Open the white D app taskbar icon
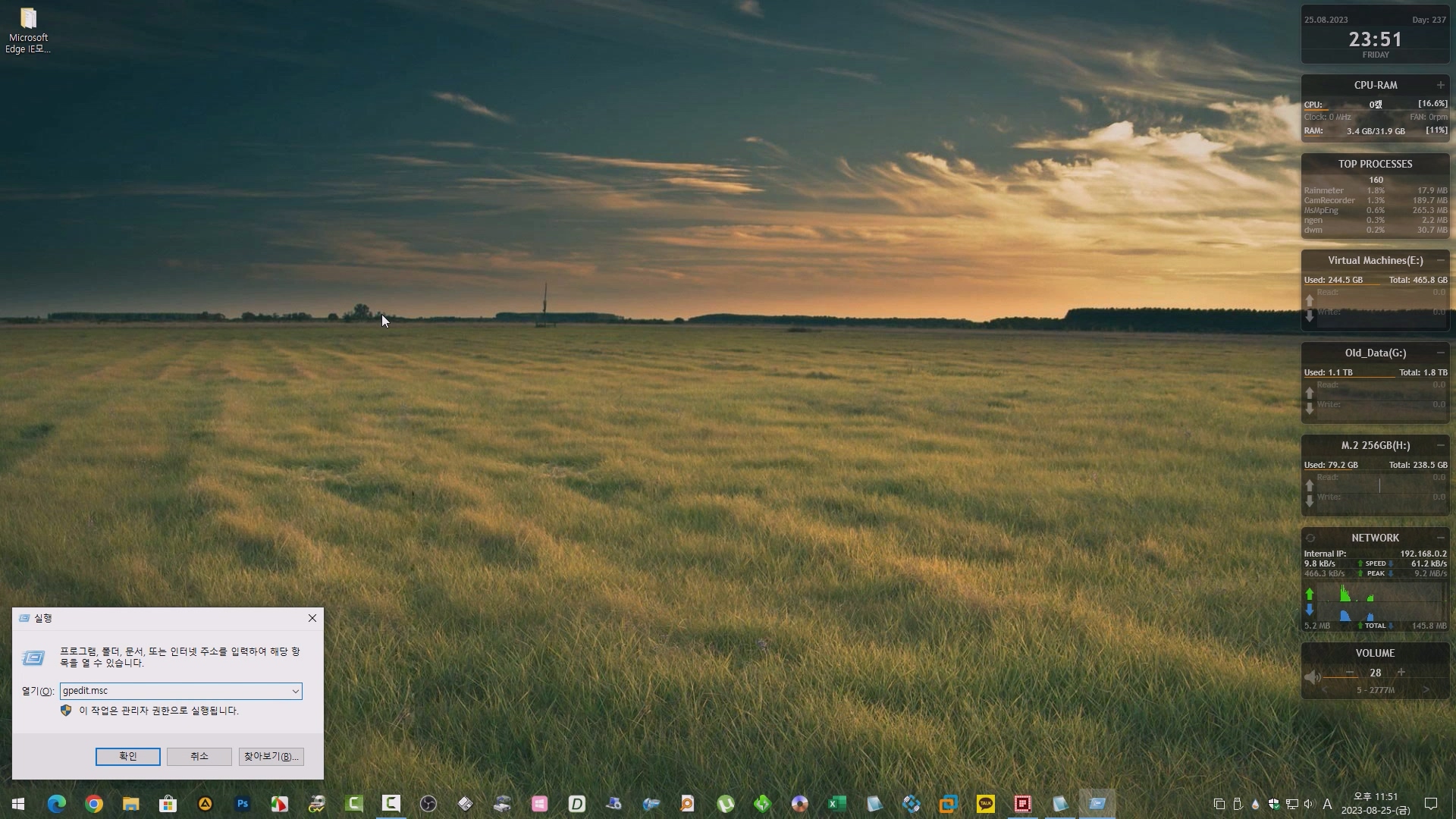This screenshot has height=819, width=1456. pos(577,804)
